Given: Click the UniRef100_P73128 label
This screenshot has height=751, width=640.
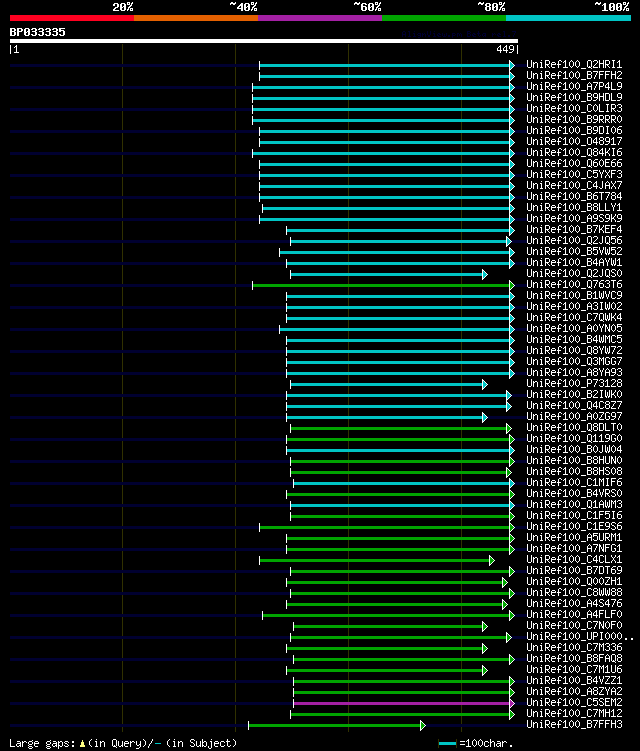Looking at the screenshot, I should 574,384.
